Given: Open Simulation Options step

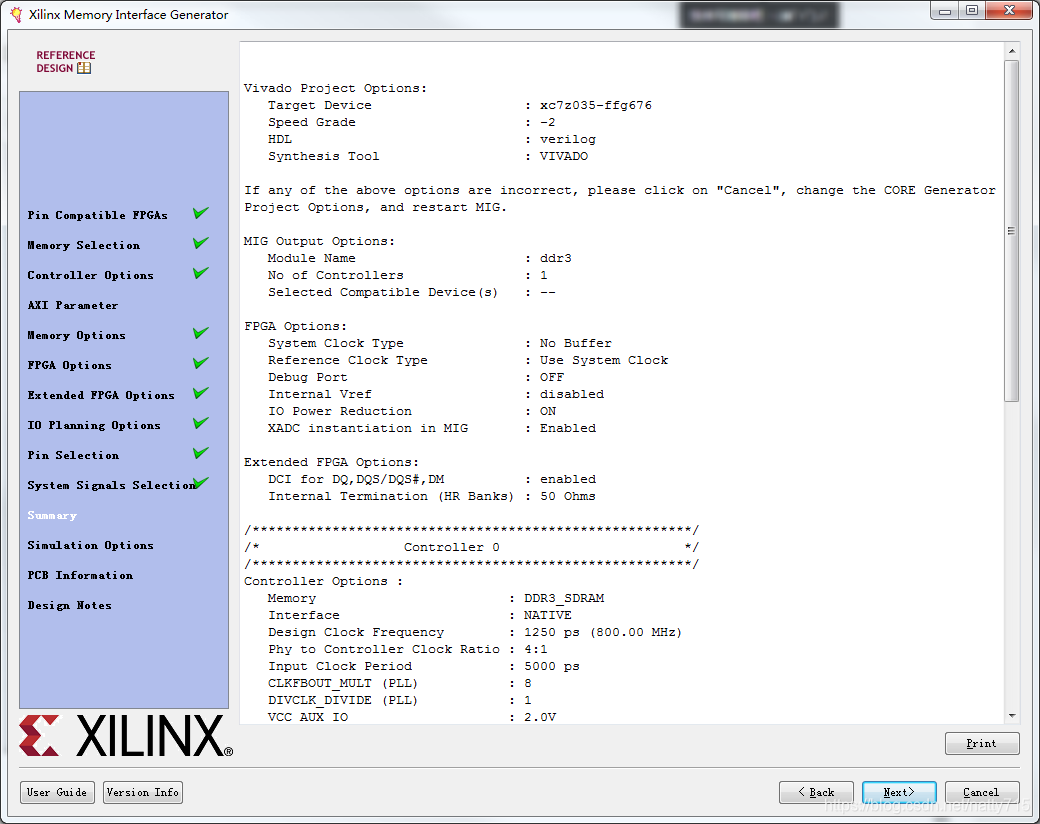Looking at the screenshot, I should pyautogui.click(x=90, y=545).
